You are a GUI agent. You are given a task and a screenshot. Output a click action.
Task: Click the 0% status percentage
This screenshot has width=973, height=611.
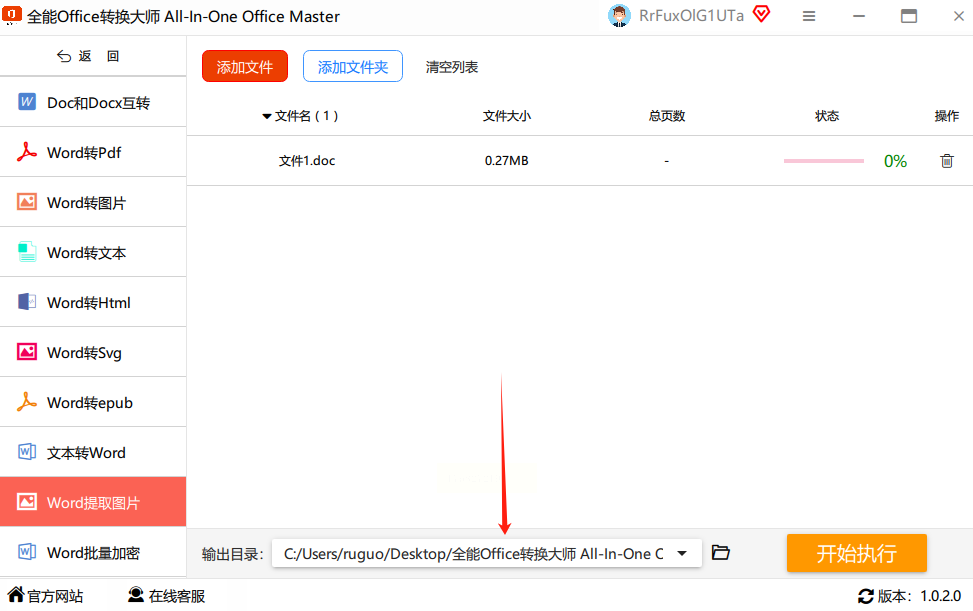coord(895,161)
